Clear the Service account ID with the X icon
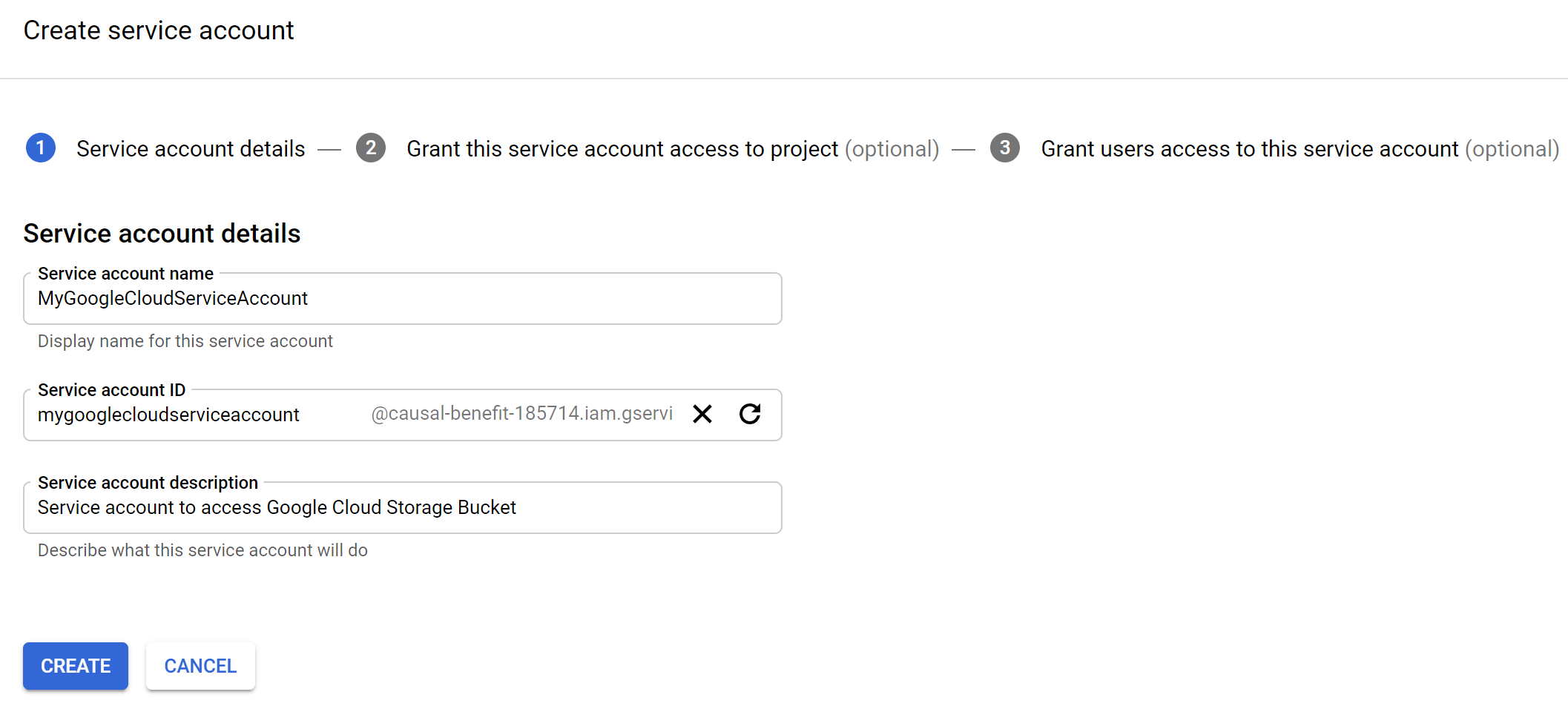This screenshot has width=1568, height=712. (x=702, y=414)
